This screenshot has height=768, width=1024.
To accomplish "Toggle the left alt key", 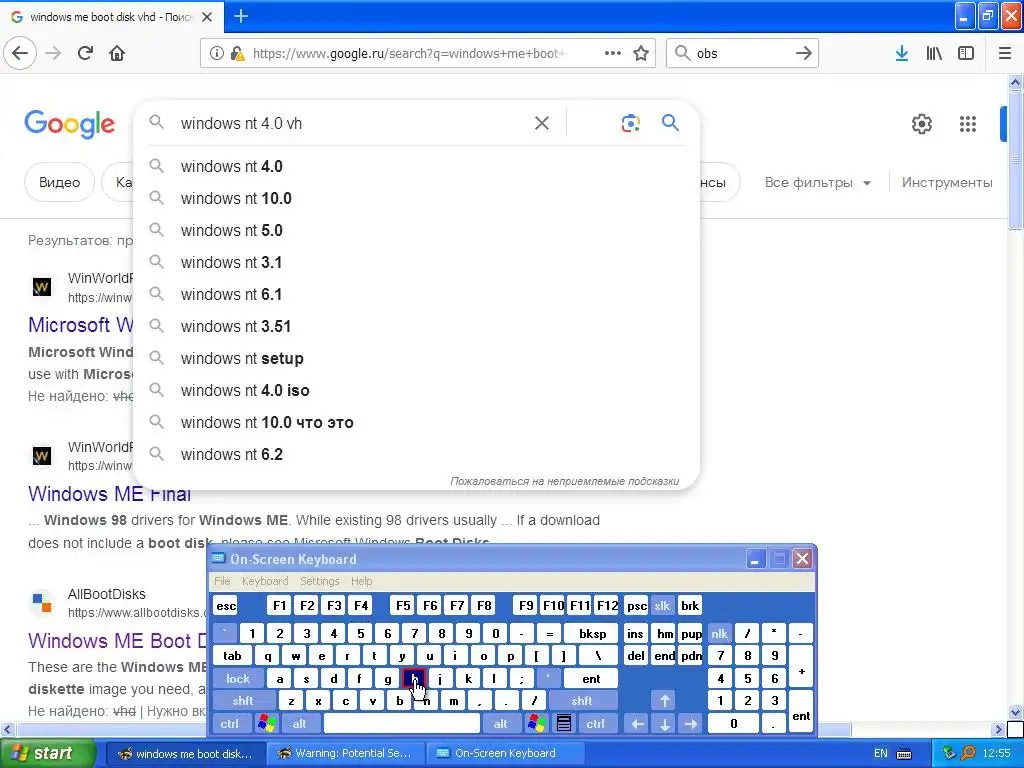I will 300,724.
